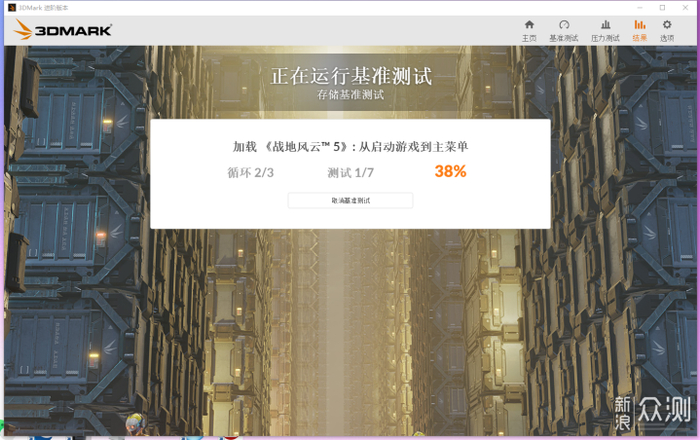This screenshot has height=440, width=700.
Task: Switch to the 基准测试 tab label
Action: point(564,38)
